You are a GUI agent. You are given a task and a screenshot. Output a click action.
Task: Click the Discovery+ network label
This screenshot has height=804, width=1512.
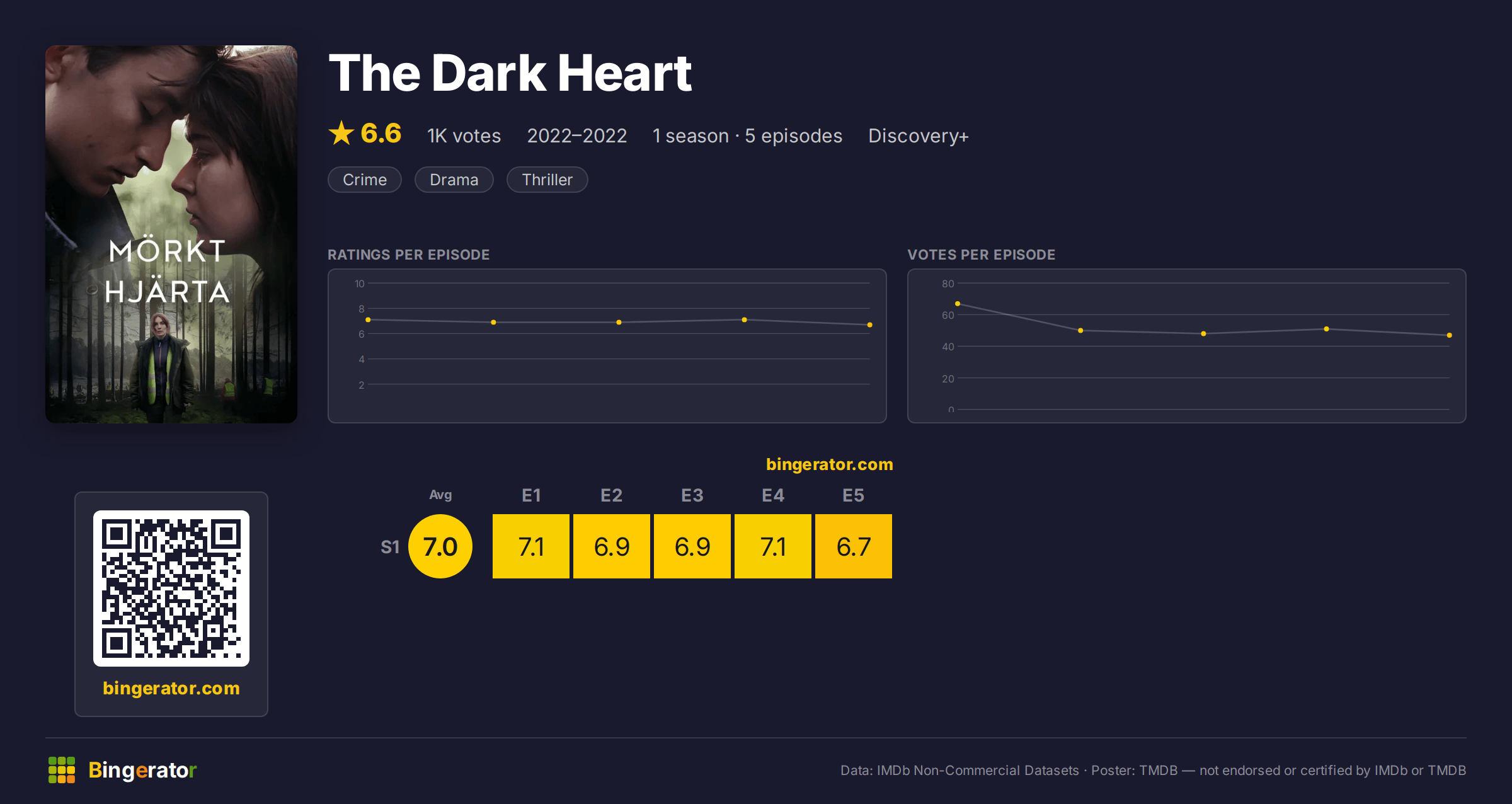click(919, 136)
